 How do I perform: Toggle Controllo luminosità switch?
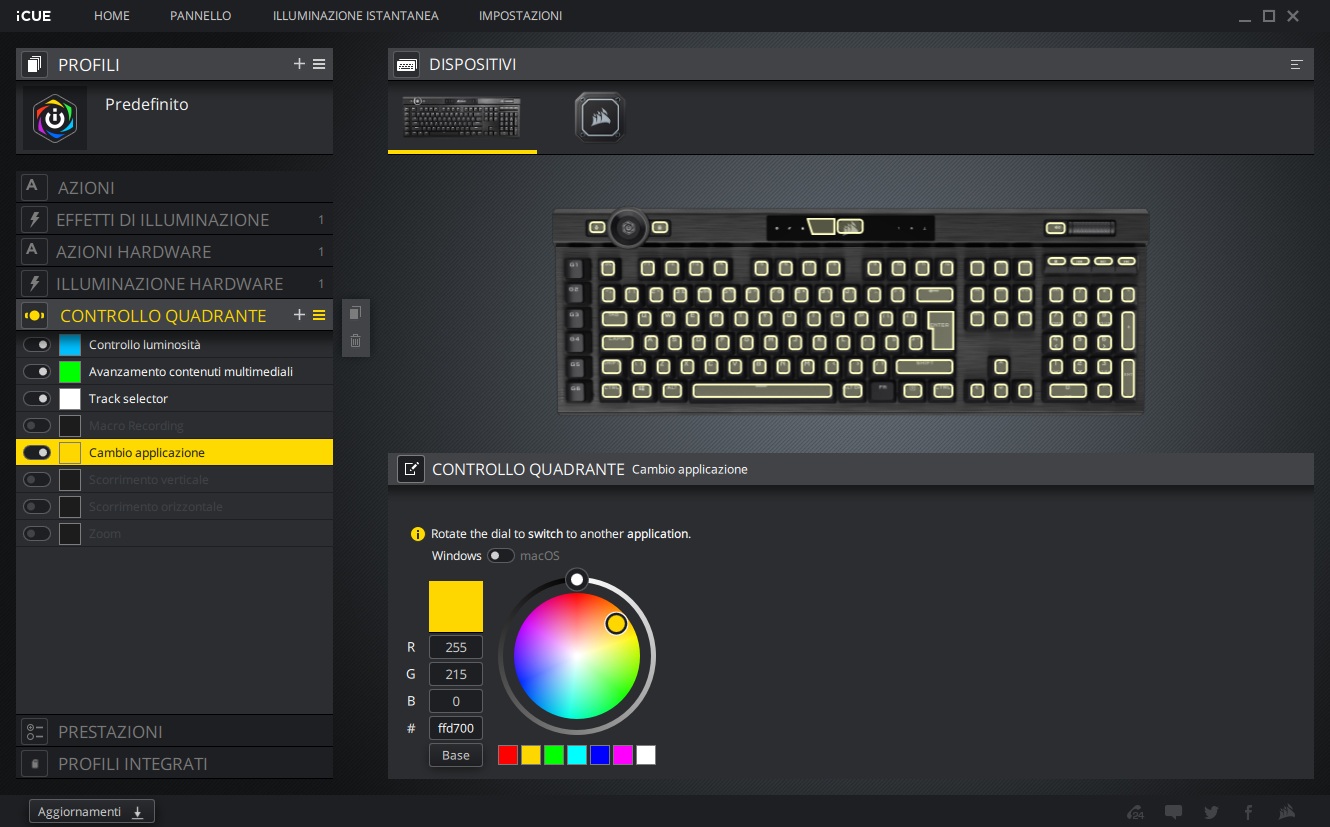[37, 344]
